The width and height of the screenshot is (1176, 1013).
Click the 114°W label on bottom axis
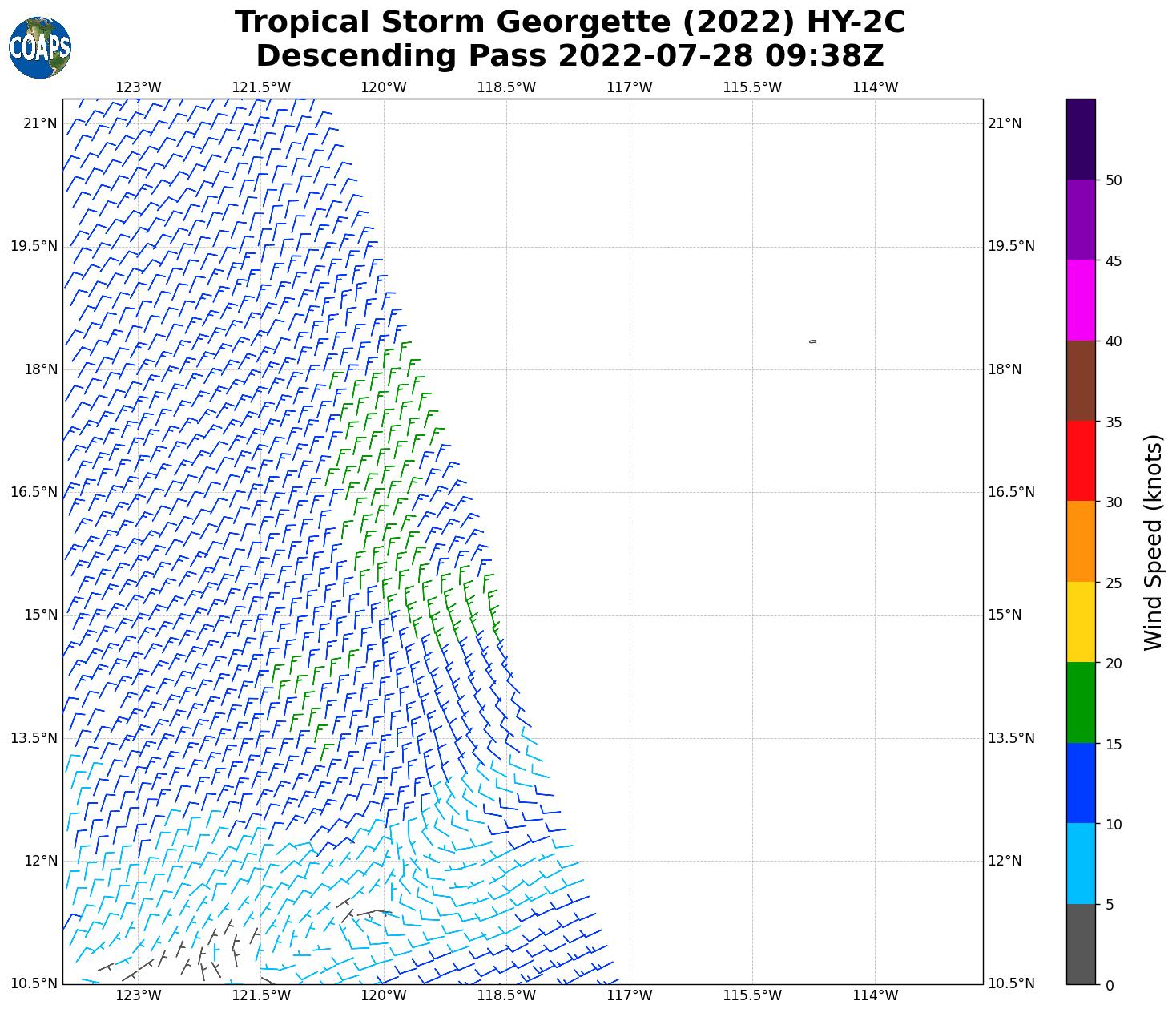tap(875, 995)
